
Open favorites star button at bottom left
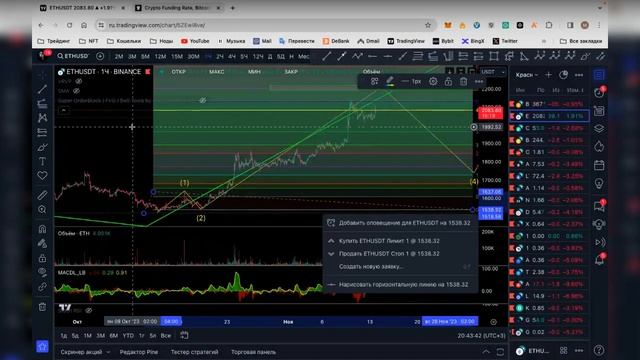point(42,347)
